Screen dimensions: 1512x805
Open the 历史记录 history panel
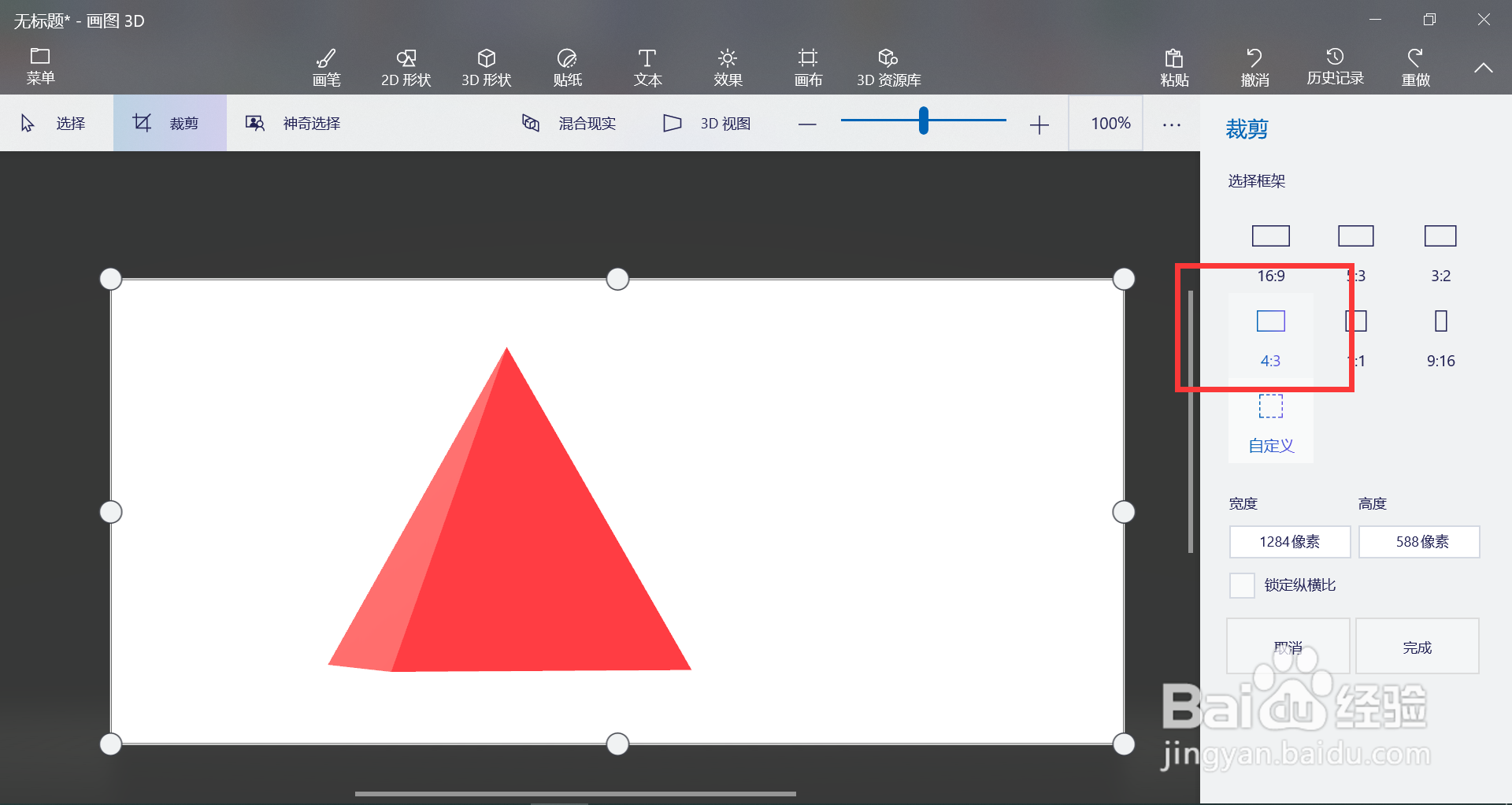(x=1335, y=67)
